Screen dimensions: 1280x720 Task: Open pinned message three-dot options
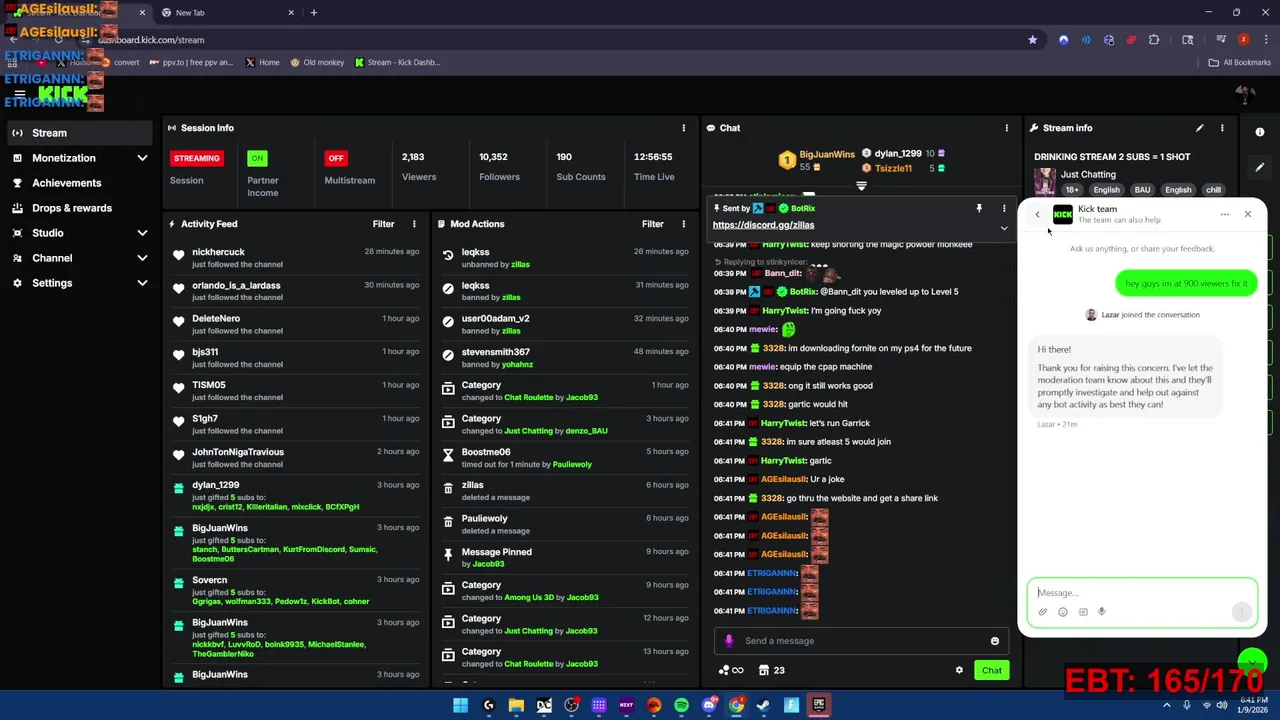point(1004,208)
